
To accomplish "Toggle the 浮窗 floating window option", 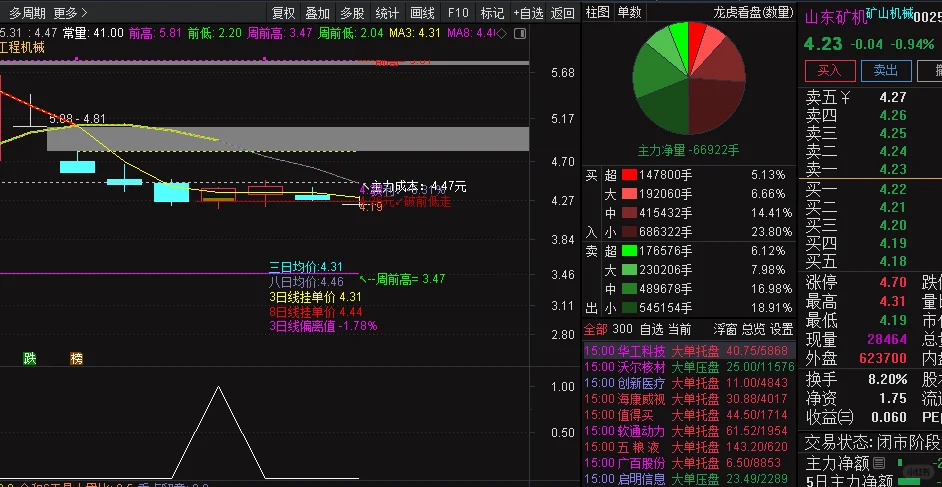I will tap(725, 329).
